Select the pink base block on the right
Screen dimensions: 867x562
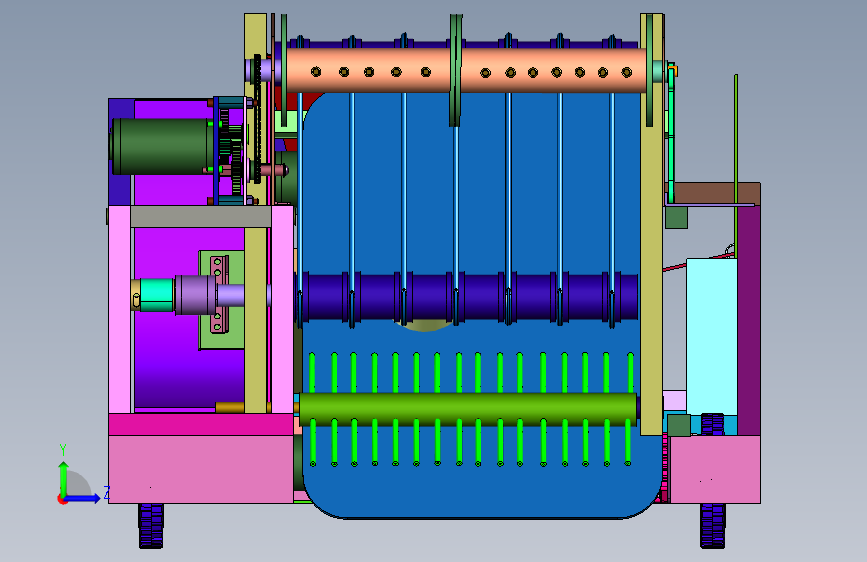[x=715, y=469]
